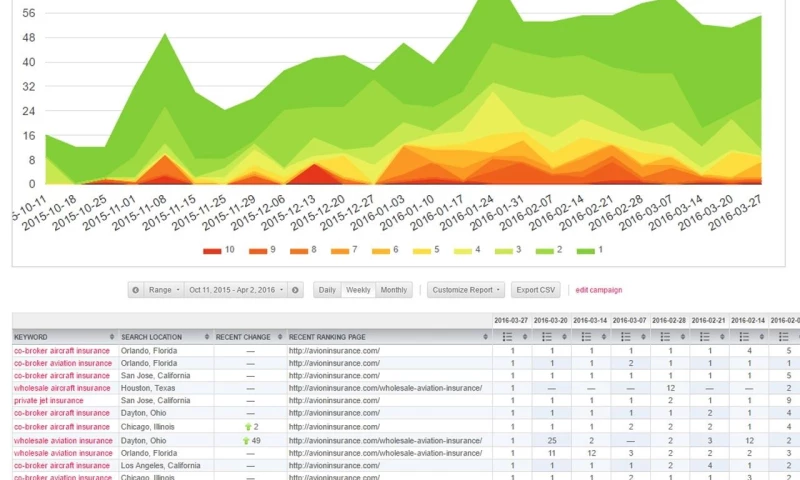This screenshot has width=800, height=480.
Task: Click the next date range arrow
Action: tap(295, 290)
